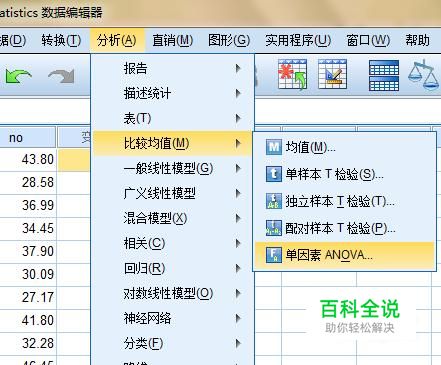This screenshot has width=441, height=365.
Task: Expand the 混合模型(X) submenu
Action: pyautogui.click(x=172, y=218)
